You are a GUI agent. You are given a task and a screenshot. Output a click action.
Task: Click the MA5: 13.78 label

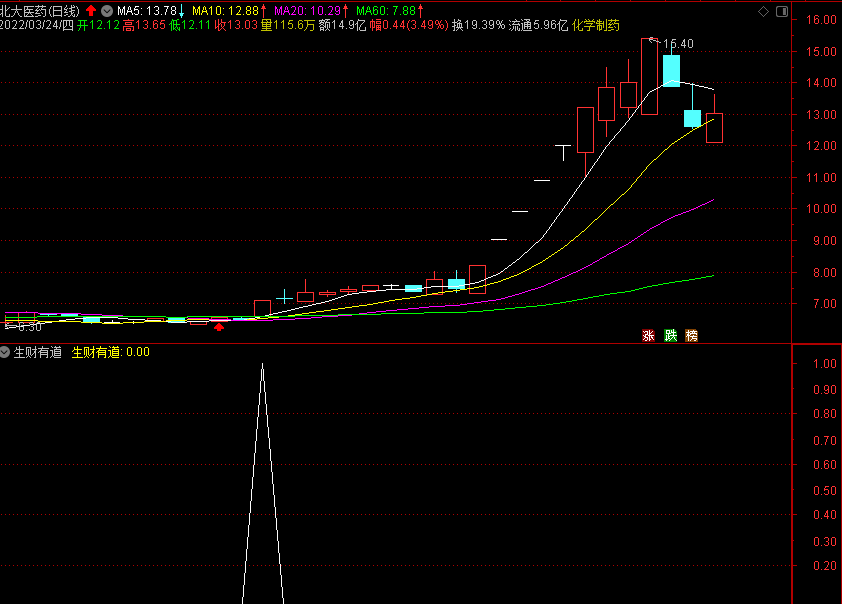click(147, 11)
